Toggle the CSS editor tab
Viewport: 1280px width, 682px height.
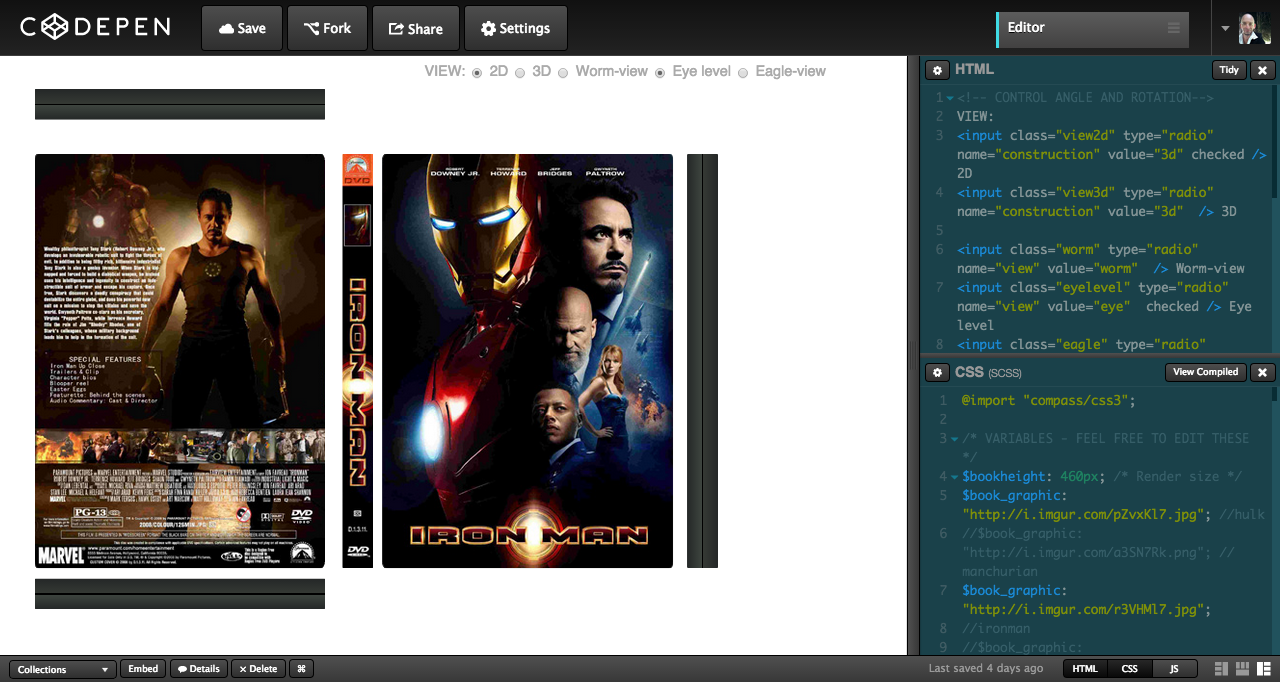tap(1129, 669)
